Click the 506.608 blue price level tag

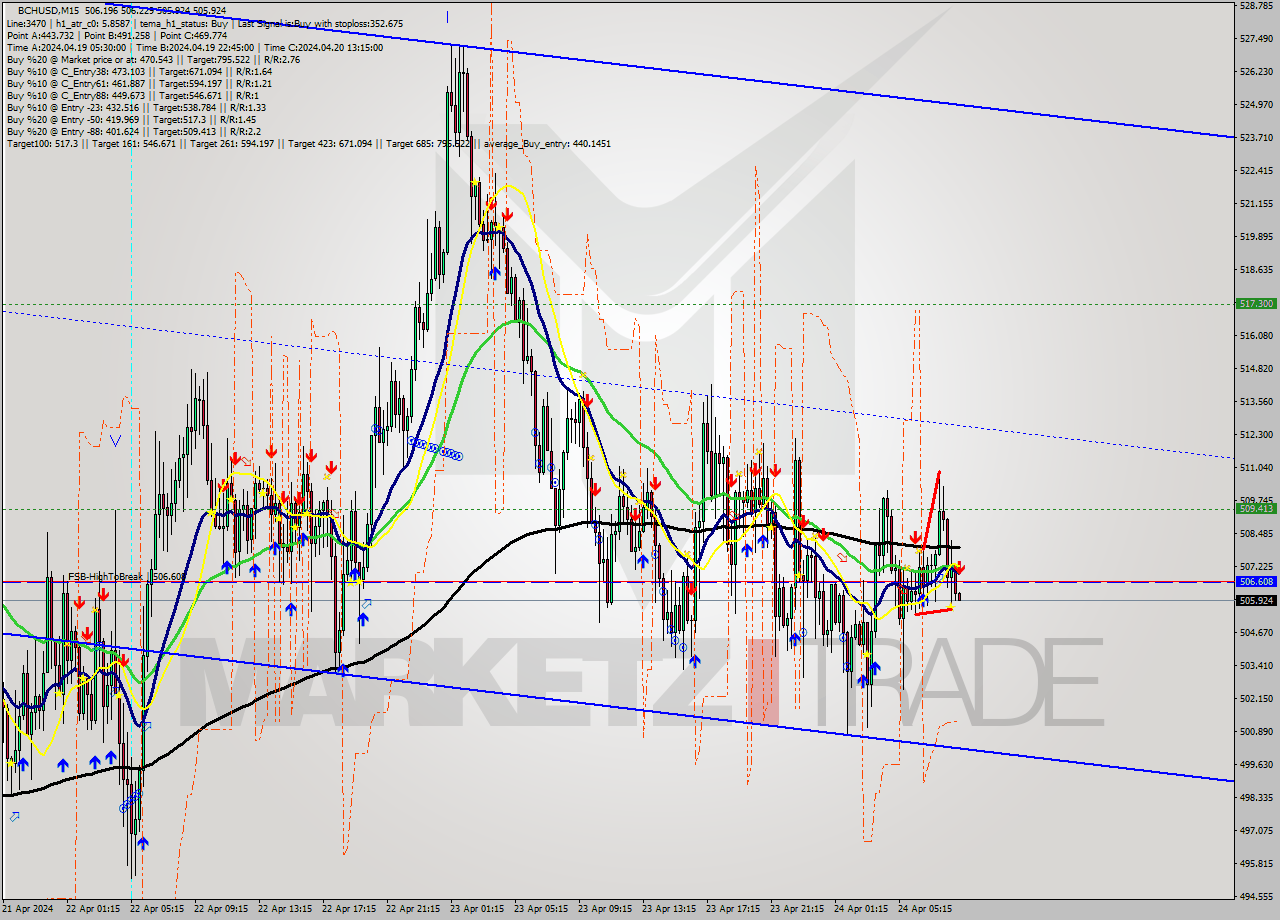point(1256,581)
